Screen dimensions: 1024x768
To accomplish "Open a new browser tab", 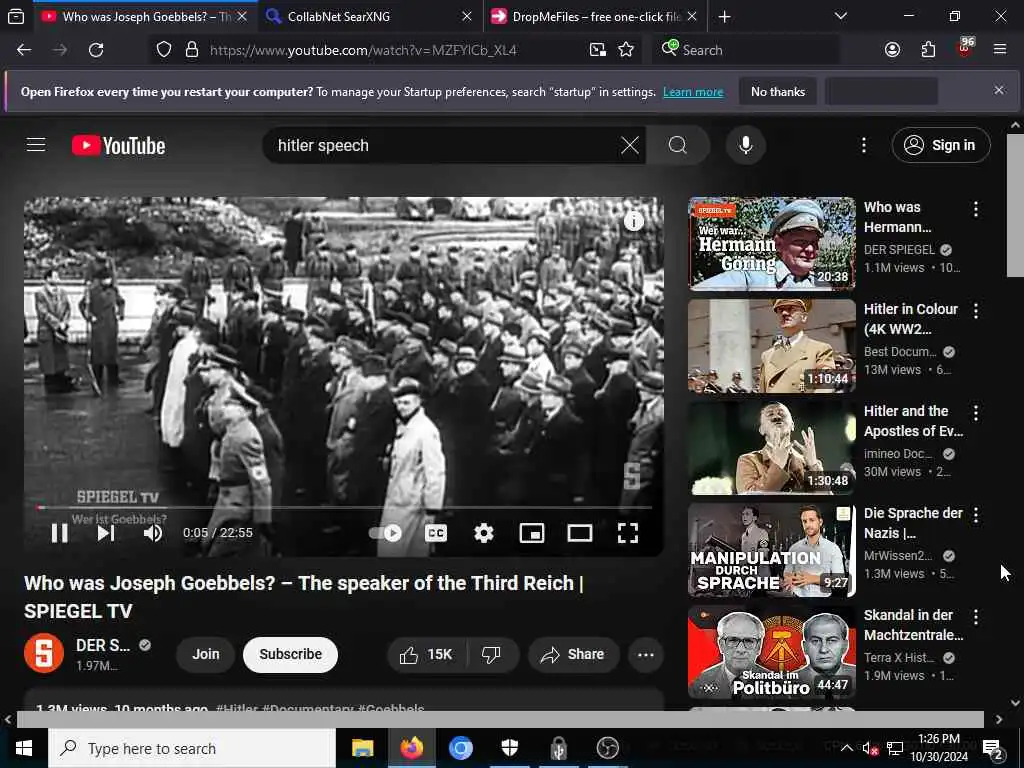I will pyautogui.click(x=724, y=16).
